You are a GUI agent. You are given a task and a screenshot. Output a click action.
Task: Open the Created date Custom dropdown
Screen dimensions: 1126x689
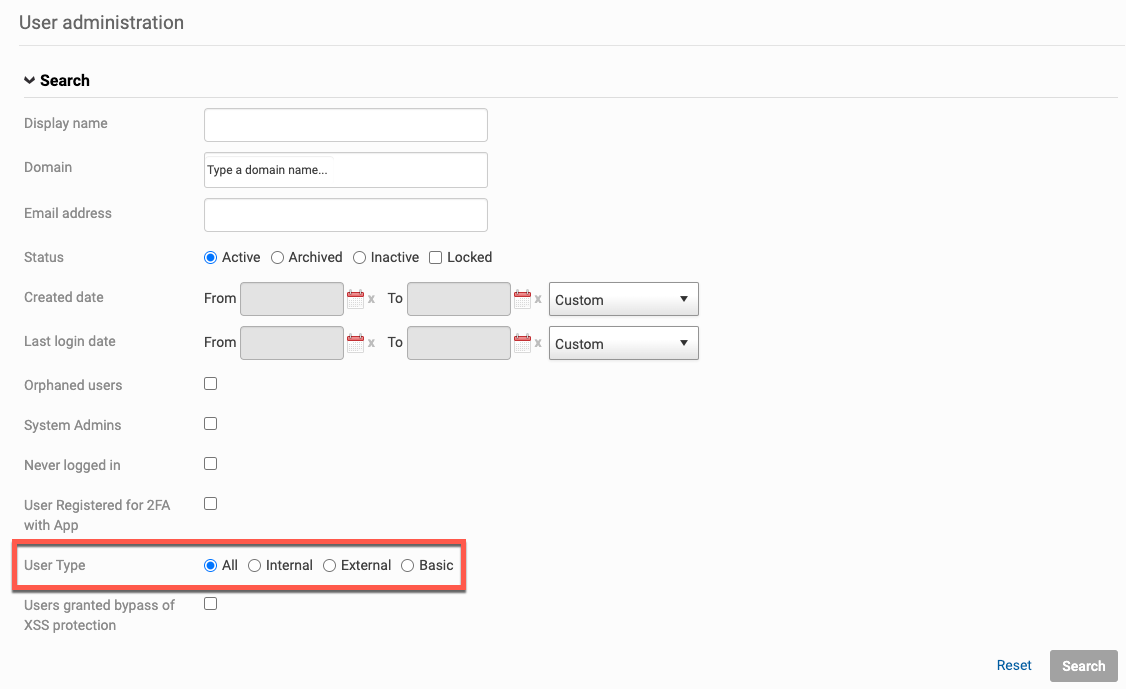tap(623, 300)
